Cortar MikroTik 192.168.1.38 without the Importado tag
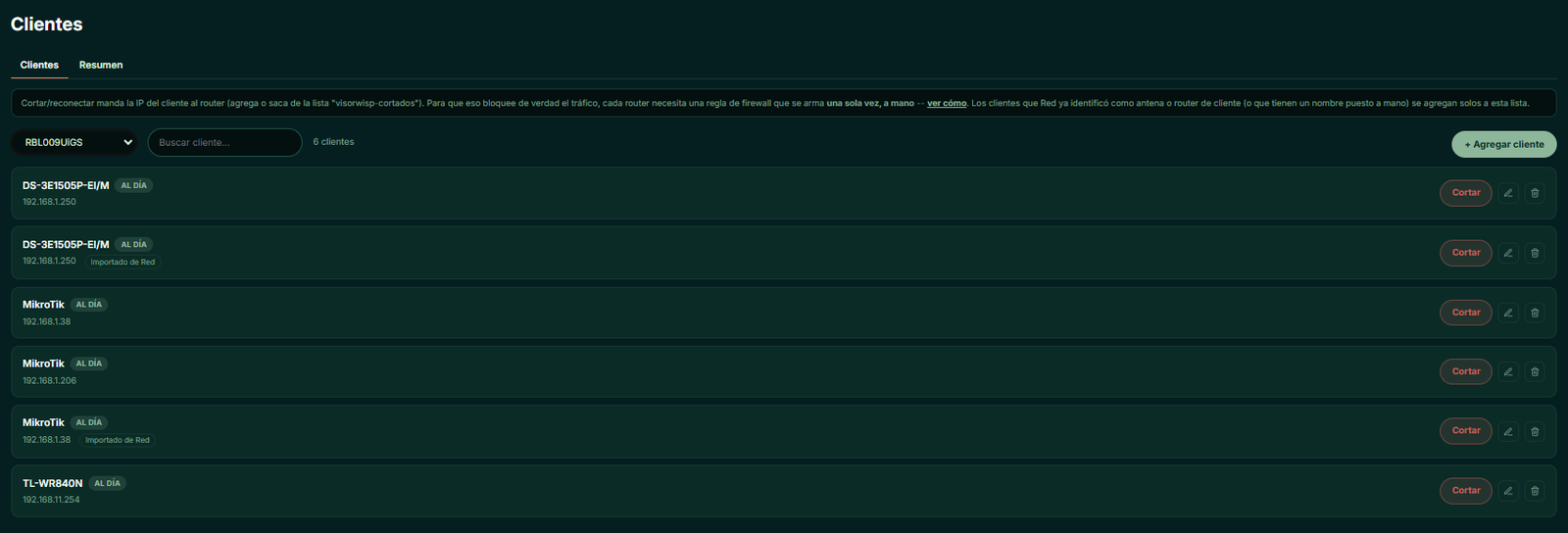Viewport: 1568px width, 533px height. pos(1466,313)
